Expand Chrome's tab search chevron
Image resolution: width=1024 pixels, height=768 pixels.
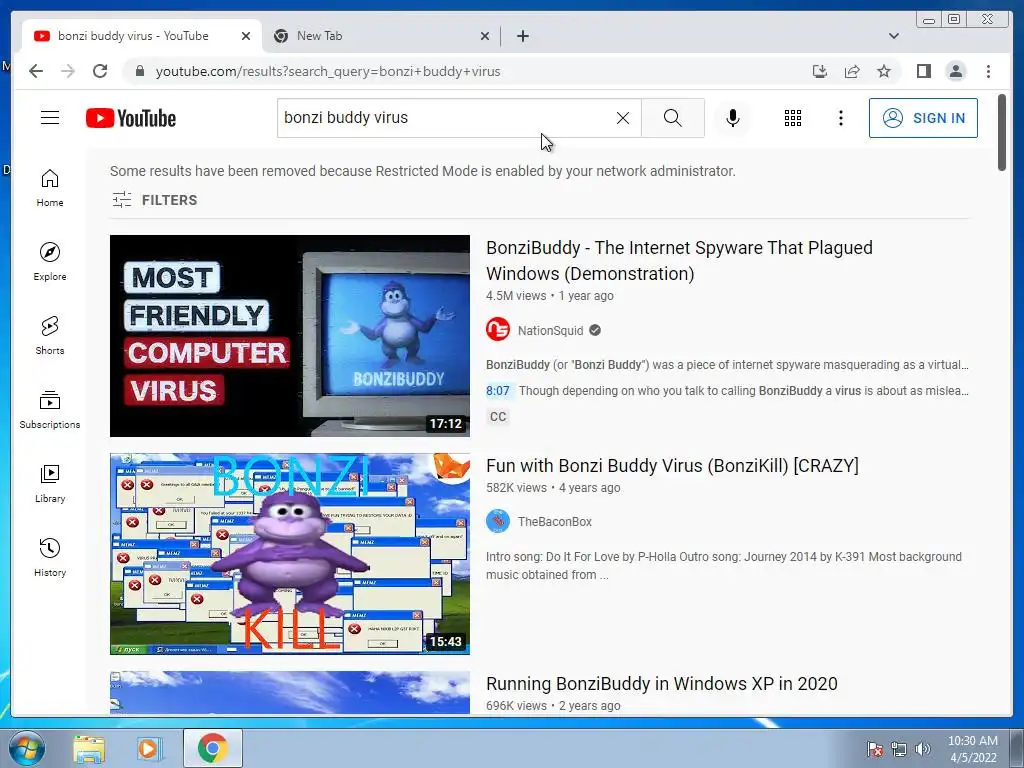[x=893, y=36]
